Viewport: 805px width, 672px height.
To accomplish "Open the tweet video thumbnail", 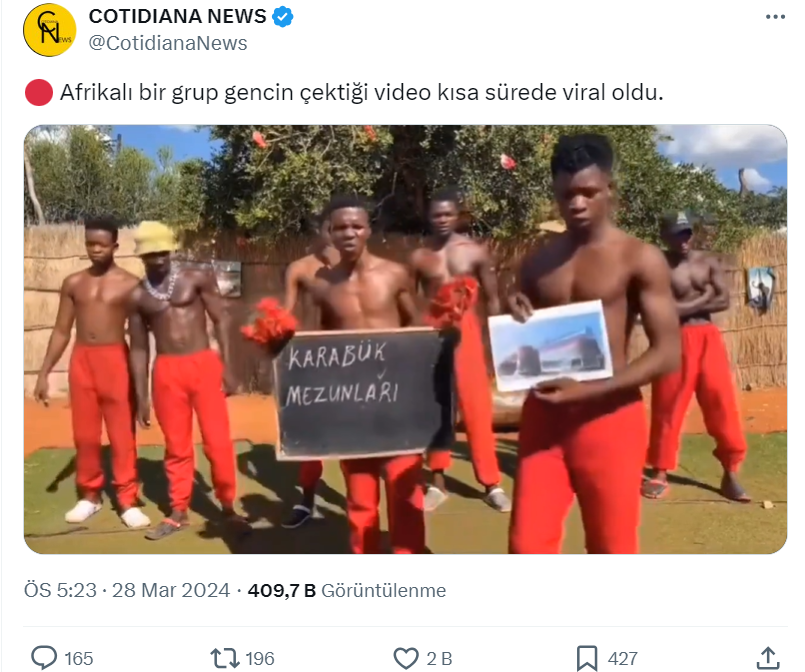I will coord(406,339).
